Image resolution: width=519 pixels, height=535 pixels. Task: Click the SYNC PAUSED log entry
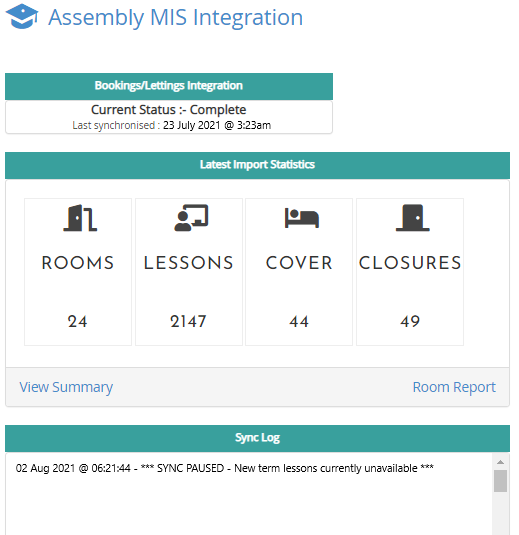point(225,468)
